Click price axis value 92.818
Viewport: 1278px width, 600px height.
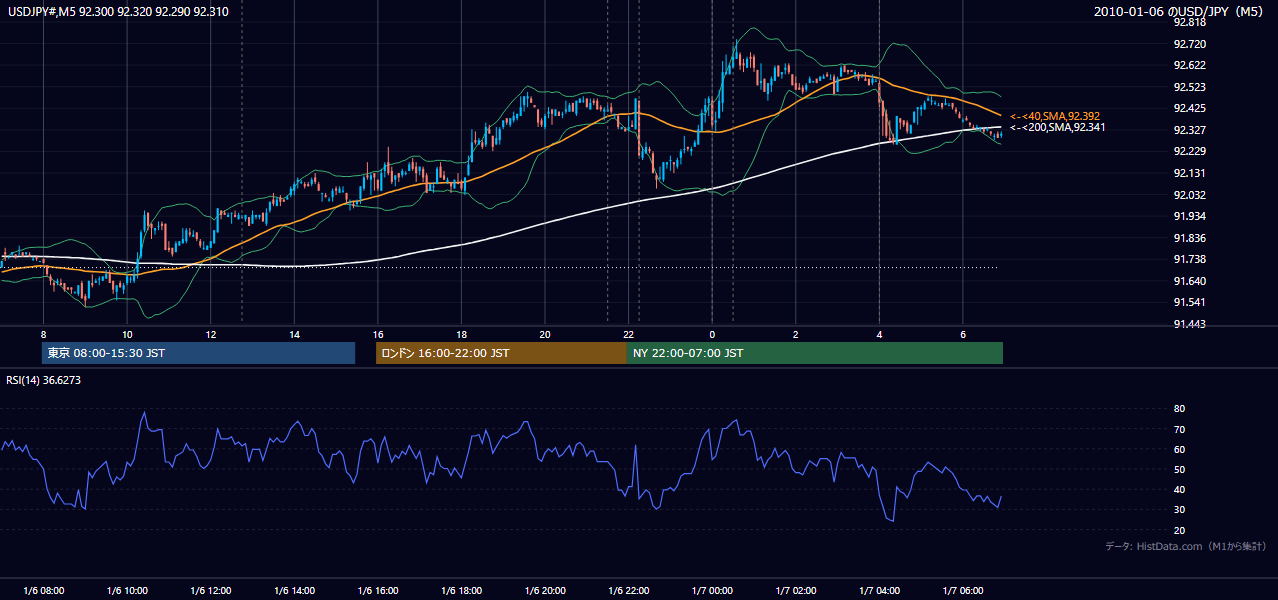[x=1192, y=22]
